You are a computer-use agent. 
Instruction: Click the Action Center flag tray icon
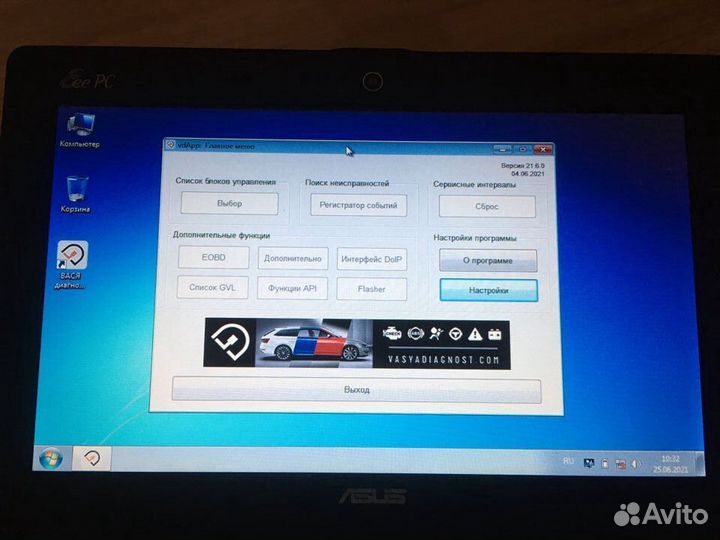(x=591, y=464)
